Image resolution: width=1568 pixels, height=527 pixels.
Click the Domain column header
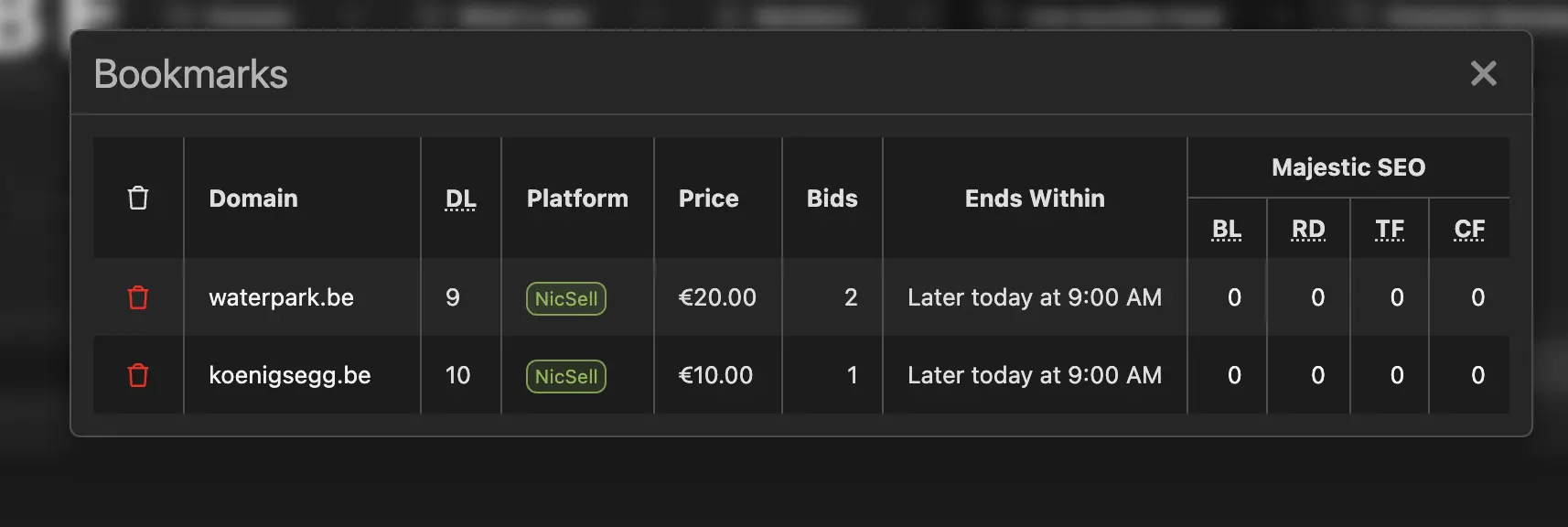click(253, 199)
